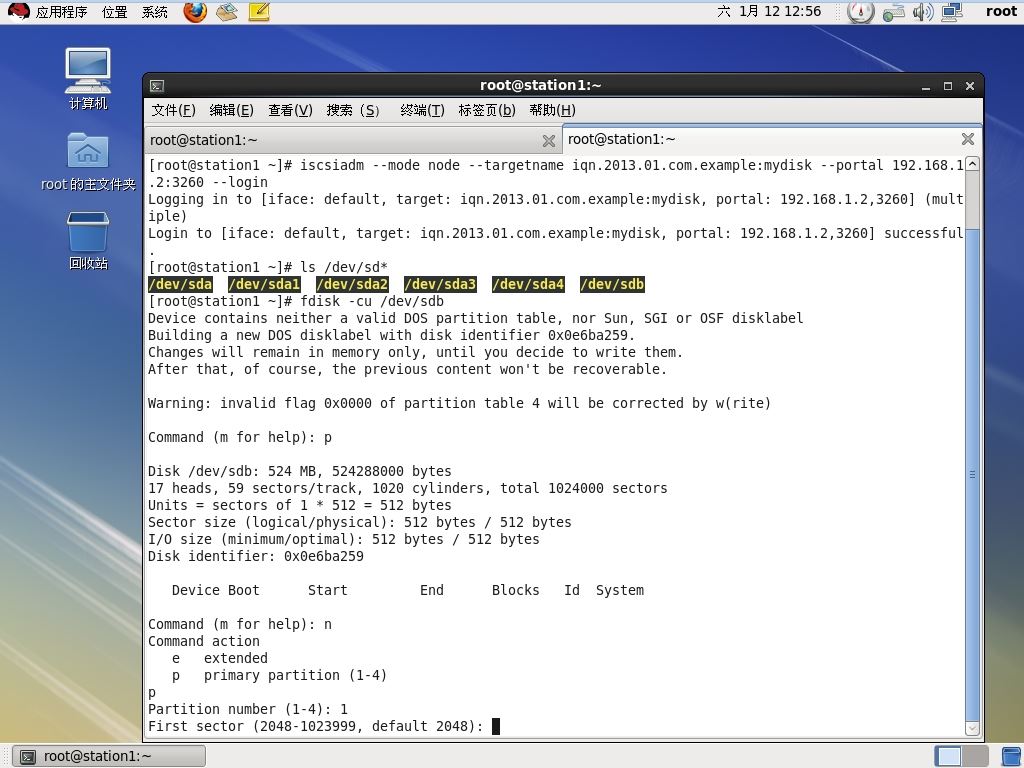Minimize the terminal window
The height and width of the screenshot is (768, 1024).
click(x=926, y=86)
